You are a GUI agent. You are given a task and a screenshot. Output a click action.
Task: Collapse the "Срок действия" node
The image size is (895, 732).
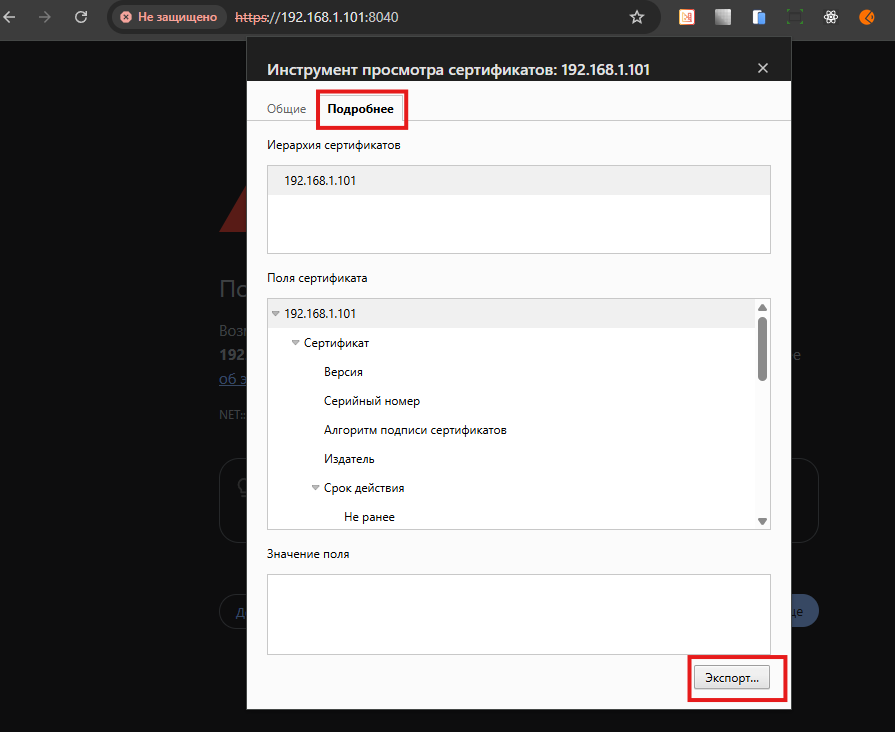pos(316,488)
